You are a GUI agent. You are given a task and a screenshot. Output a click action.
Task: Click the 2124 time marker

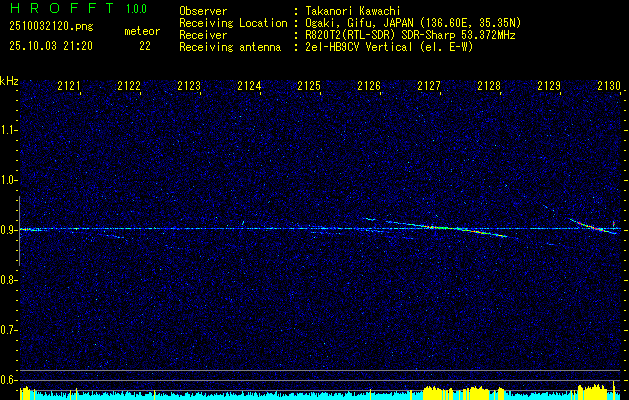coord(249,85)
